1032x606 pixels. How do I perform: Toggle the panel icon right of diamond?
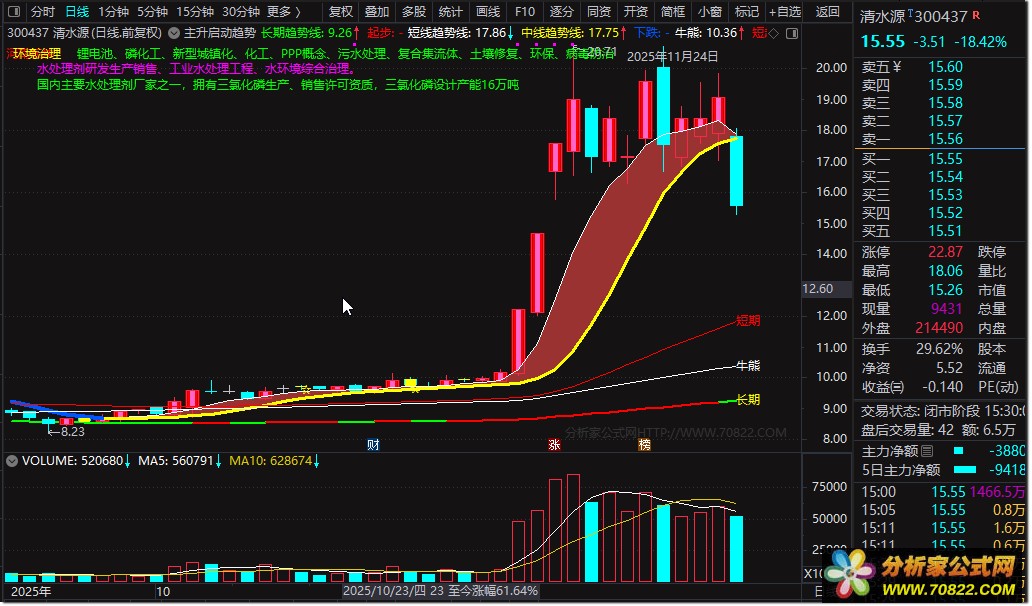[792, 33]
